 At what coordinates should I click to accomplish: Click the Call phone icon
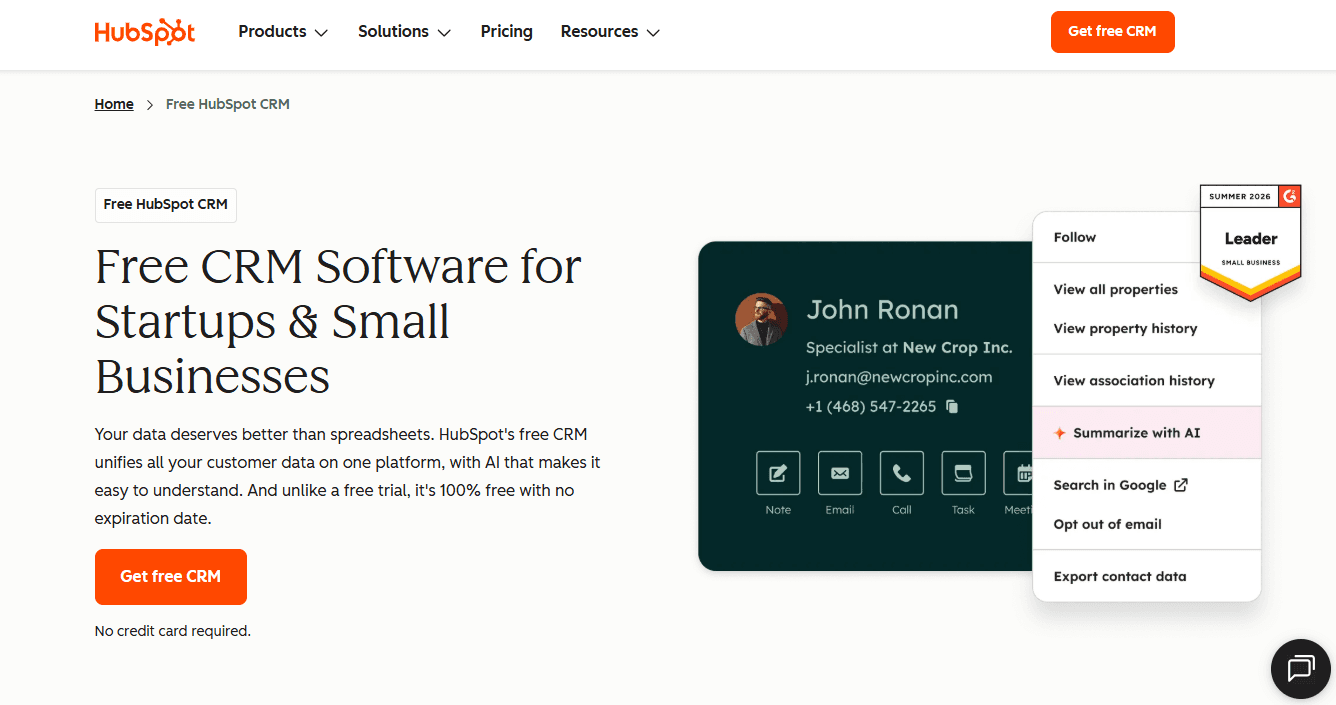click(x=902, y=473)
